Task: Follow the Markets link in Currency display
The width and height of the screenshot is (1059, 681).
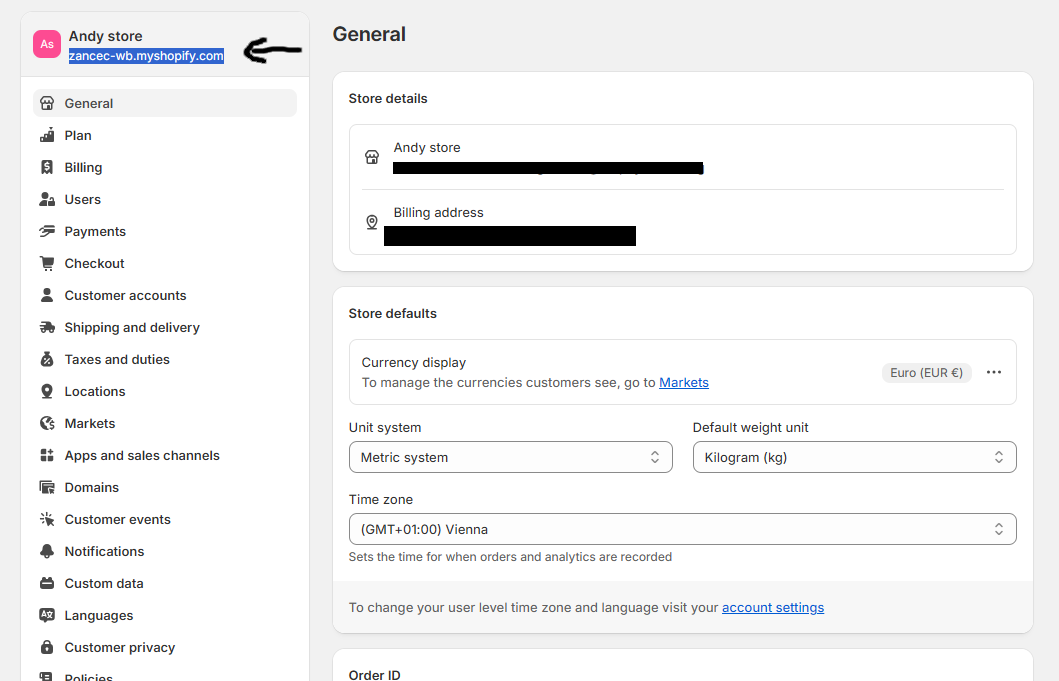Action: pos(684,382)
